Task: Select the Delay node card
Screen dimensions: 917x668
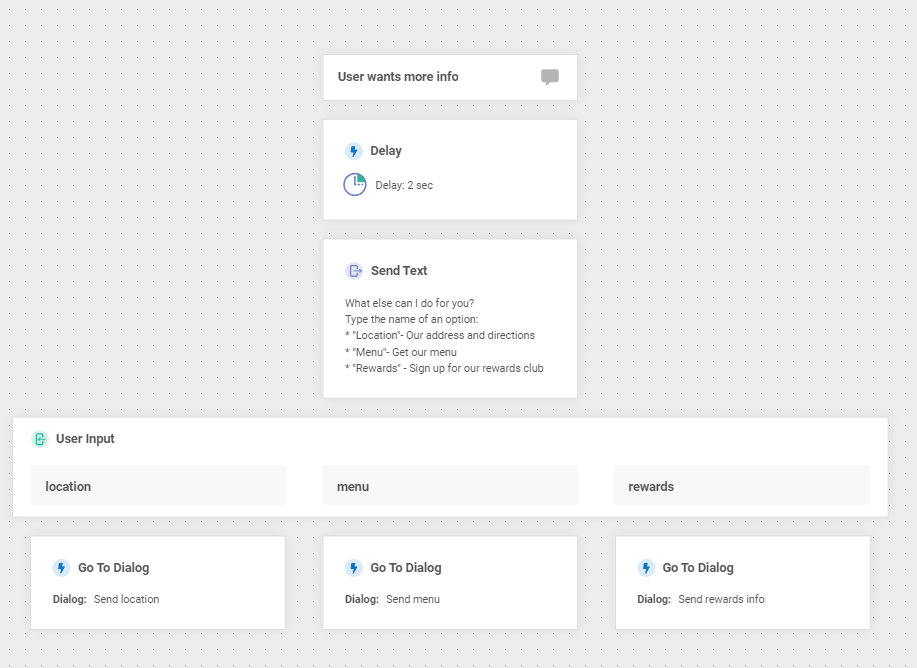Action: [x=450, y=168]
